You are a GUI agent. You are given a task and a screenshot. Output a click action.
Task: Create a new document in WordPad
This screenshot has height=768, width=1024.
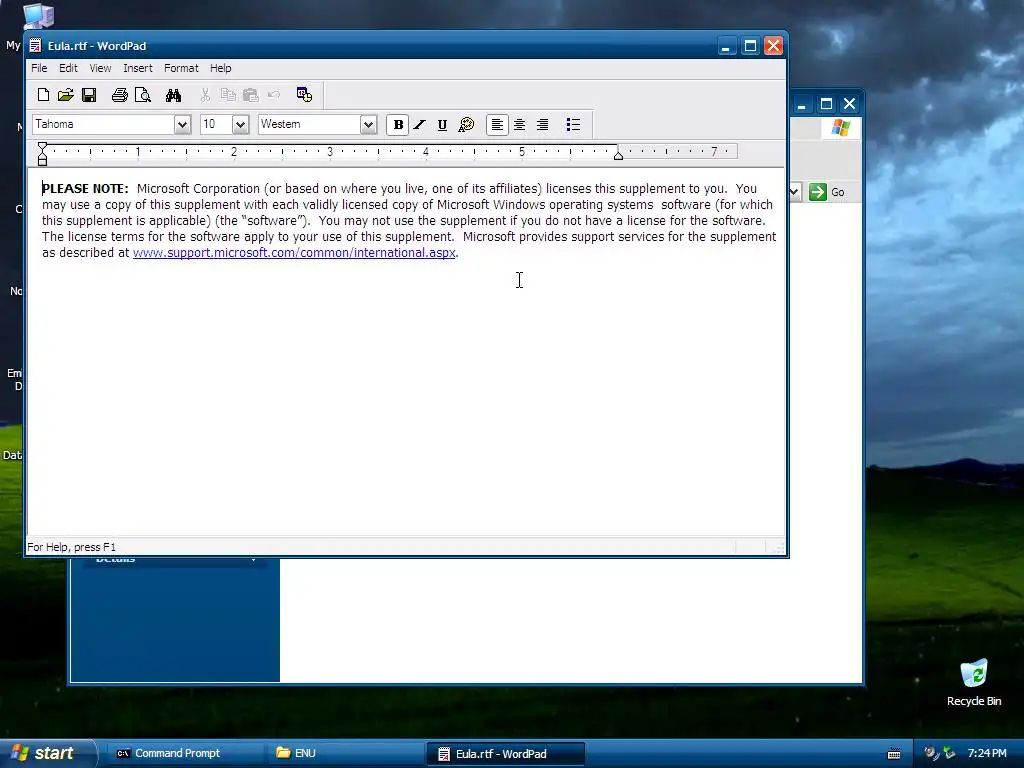click(x=43, y=95)
